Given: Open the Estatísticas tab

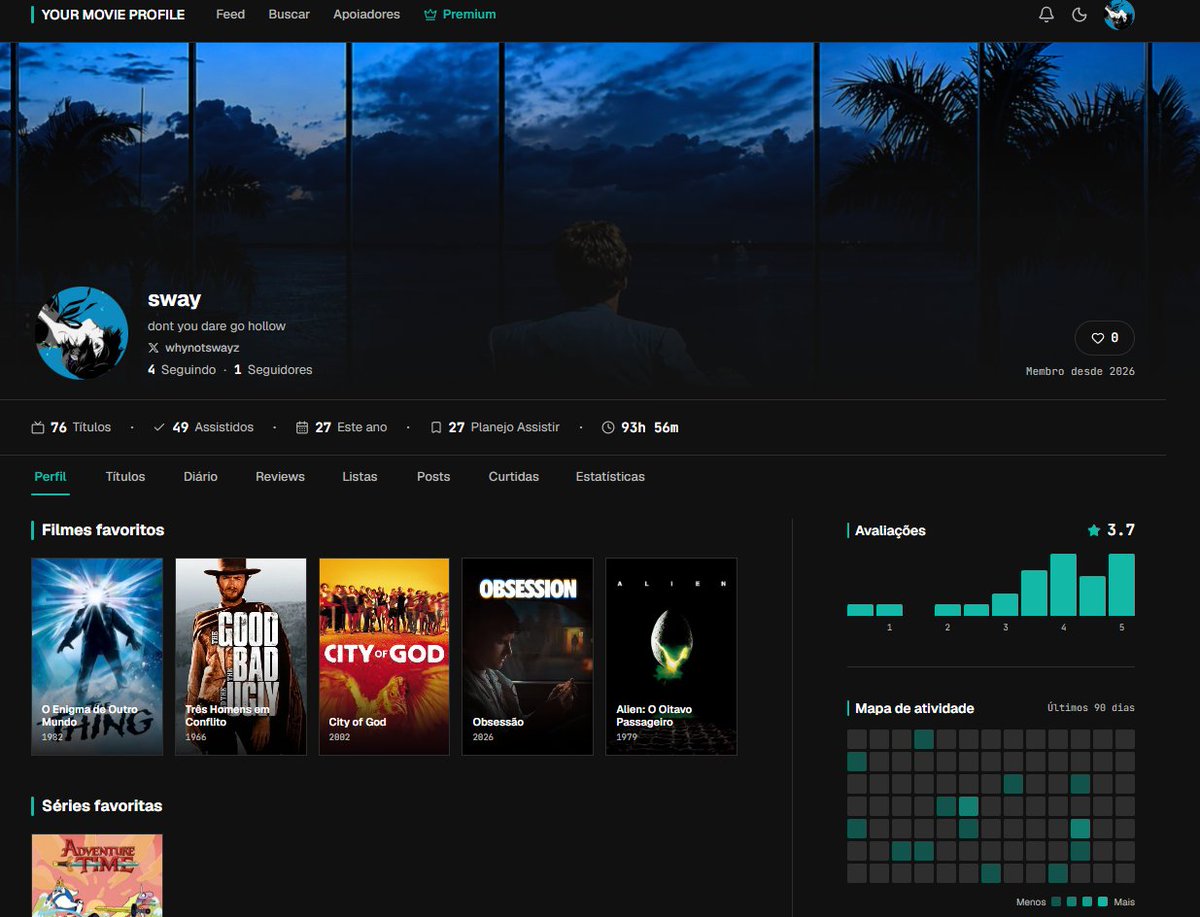Looking at the screenshot, I should pos(610,477).
